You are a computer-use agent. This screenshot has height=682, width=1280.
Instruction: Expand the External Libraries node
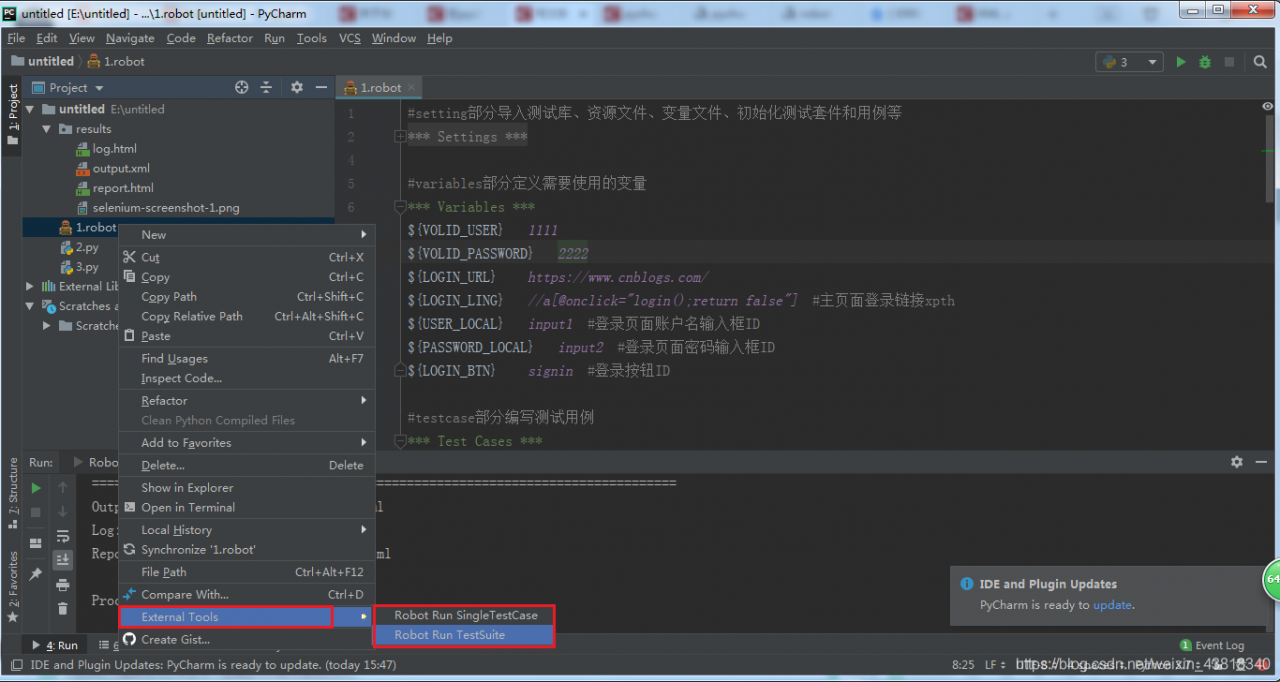click(x=30, y=287)
